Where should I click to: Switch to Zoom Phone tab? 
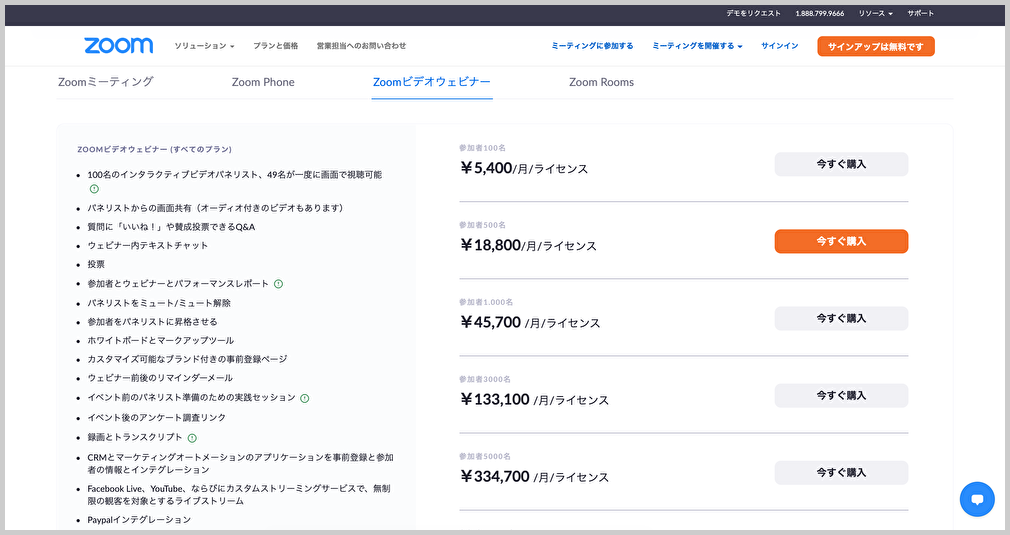pyautogui.click(x=263, y=82)
